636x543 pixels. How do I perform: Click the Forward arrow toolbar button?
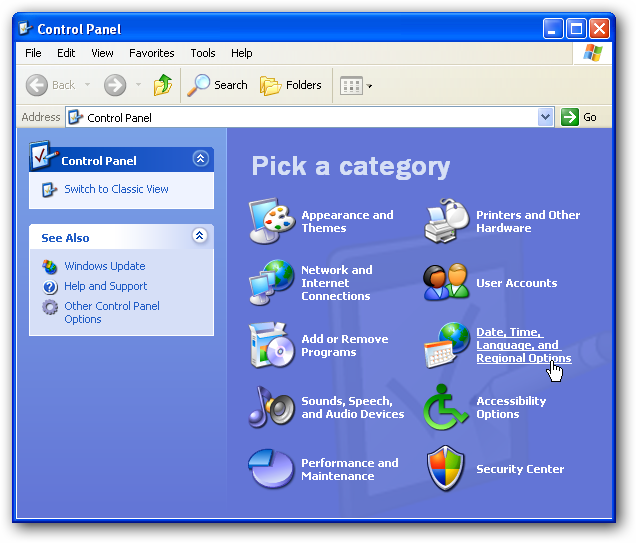(x=115, y=85)
